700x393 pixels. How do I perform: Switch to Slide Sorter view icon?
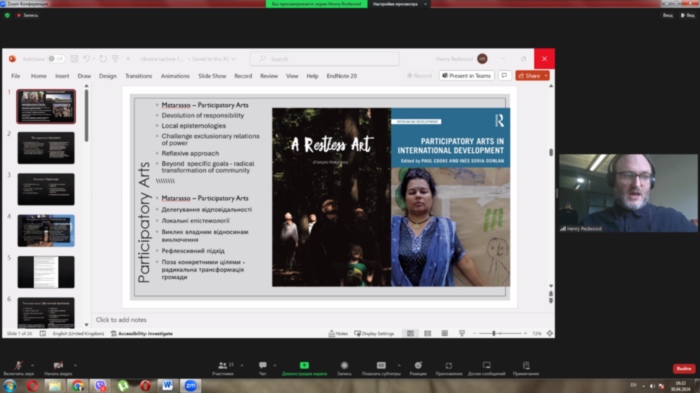pyautogui.click(x=428, y=333)
